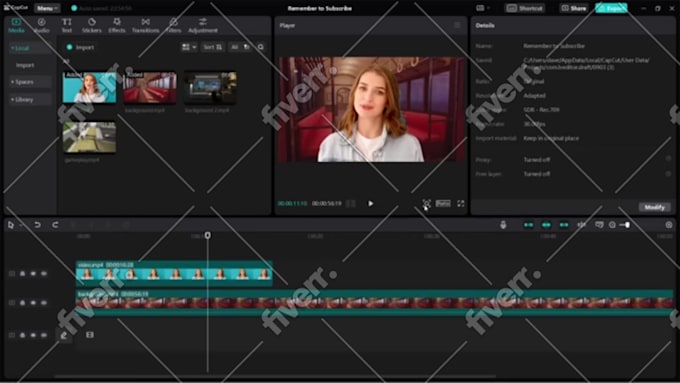Select the background clip on timeline

point(375,302)
